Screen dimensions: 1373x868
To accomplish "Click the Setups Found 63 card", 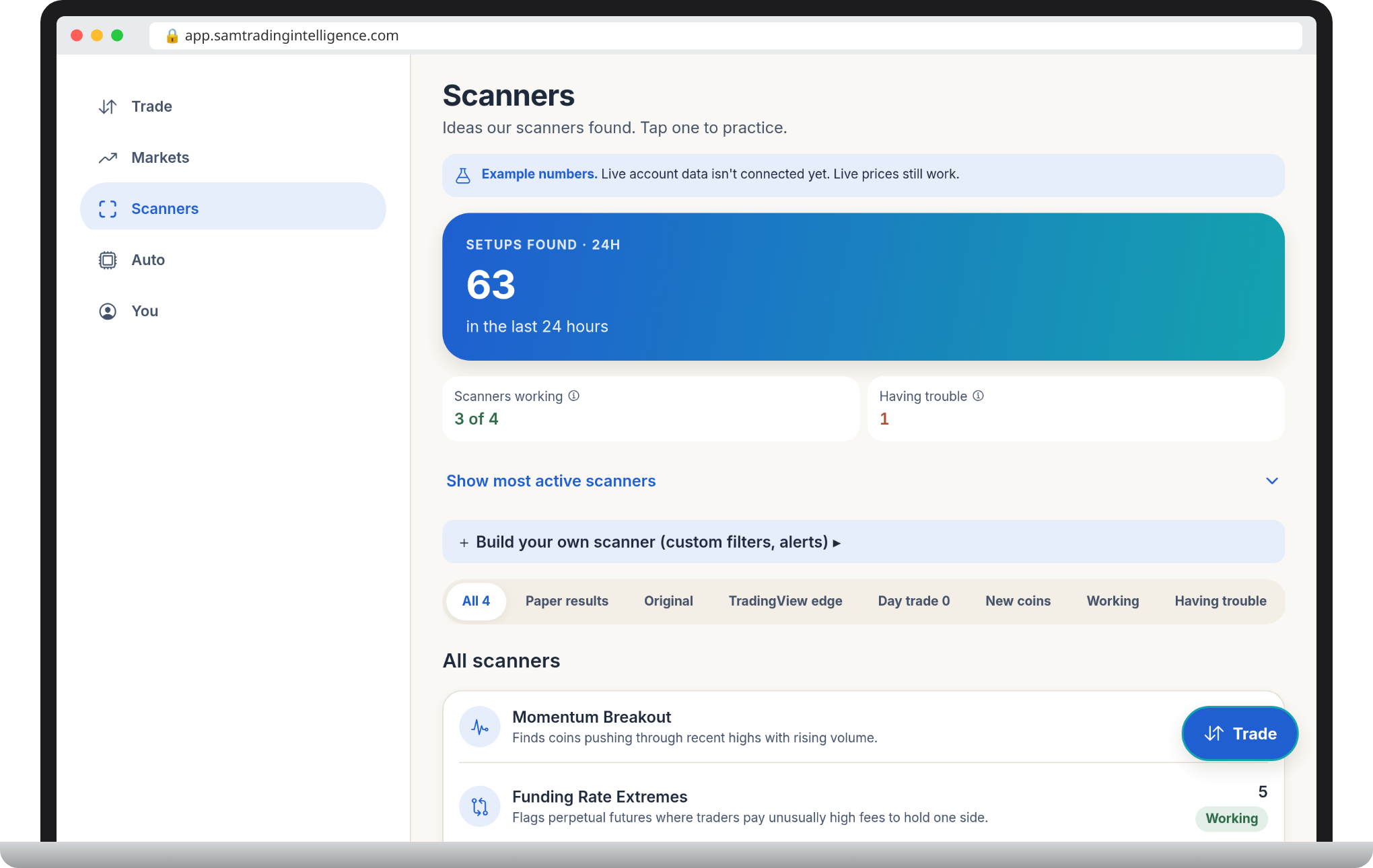I will [x=864, y=287].
